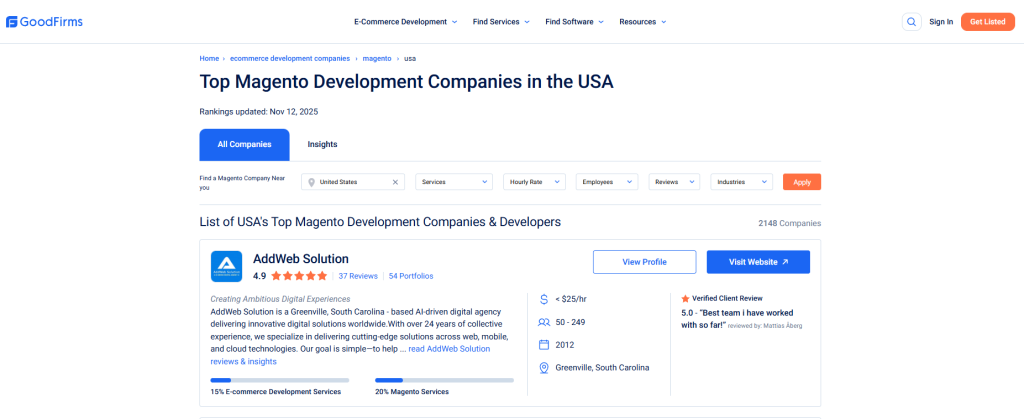Go to Home breadcrumb
This screenshot has height=419, width=1024.
pos(209,58)
